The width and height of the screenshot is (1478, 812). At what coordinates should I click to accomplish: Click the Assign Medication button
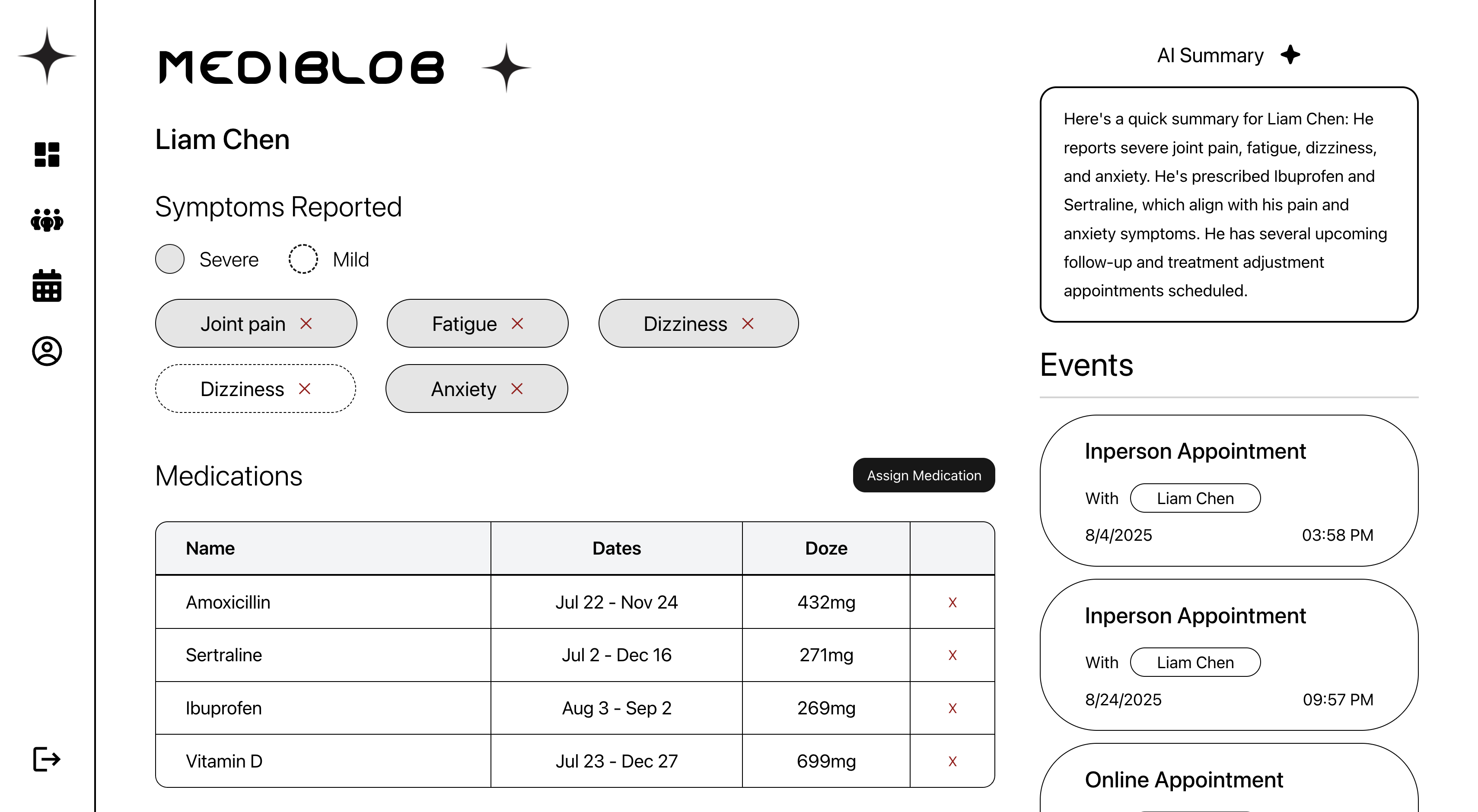point(924,475)
